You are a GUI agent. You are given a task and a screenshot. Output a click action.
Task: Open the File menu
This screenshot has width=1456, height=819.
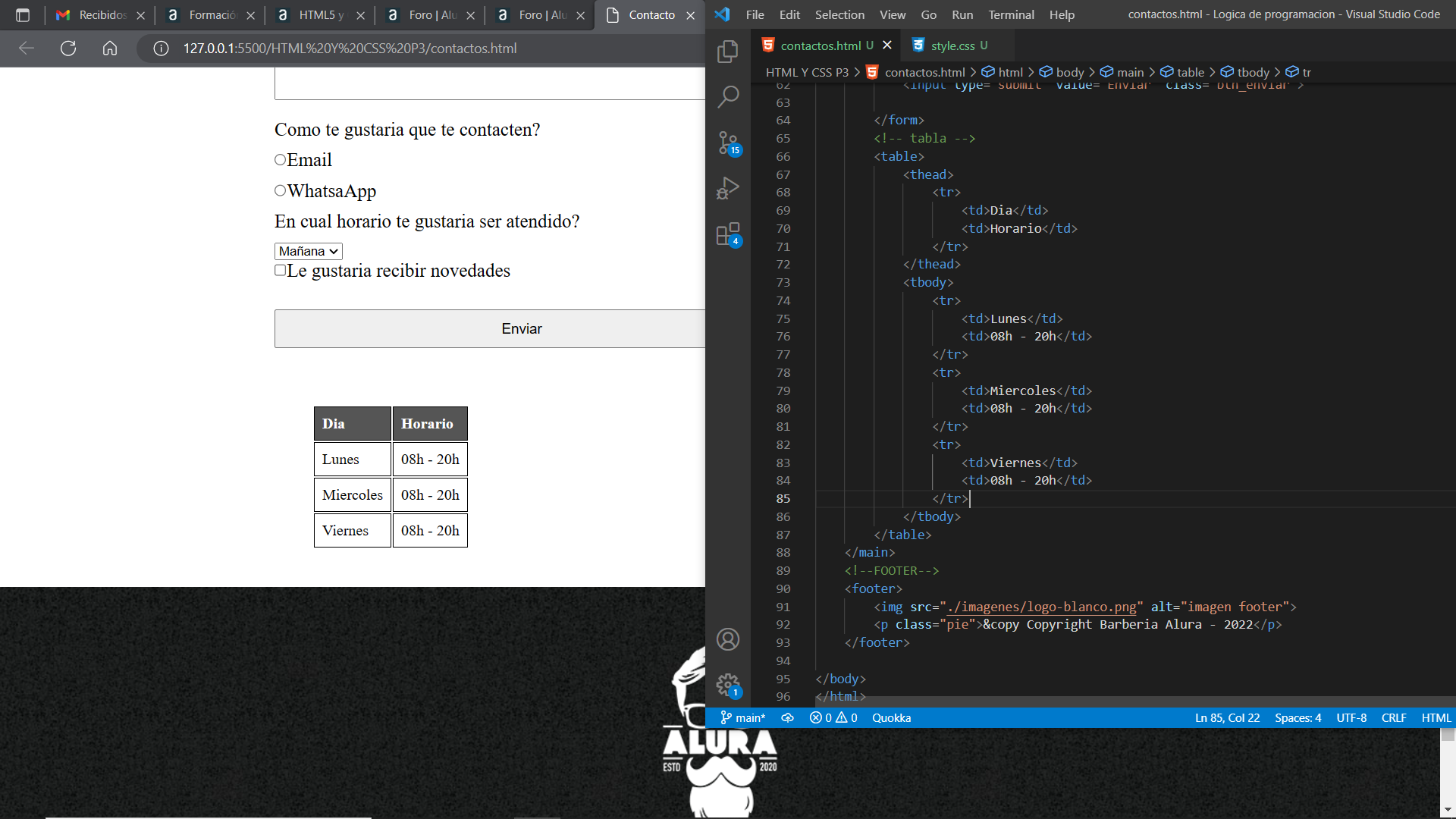[755, 14]
